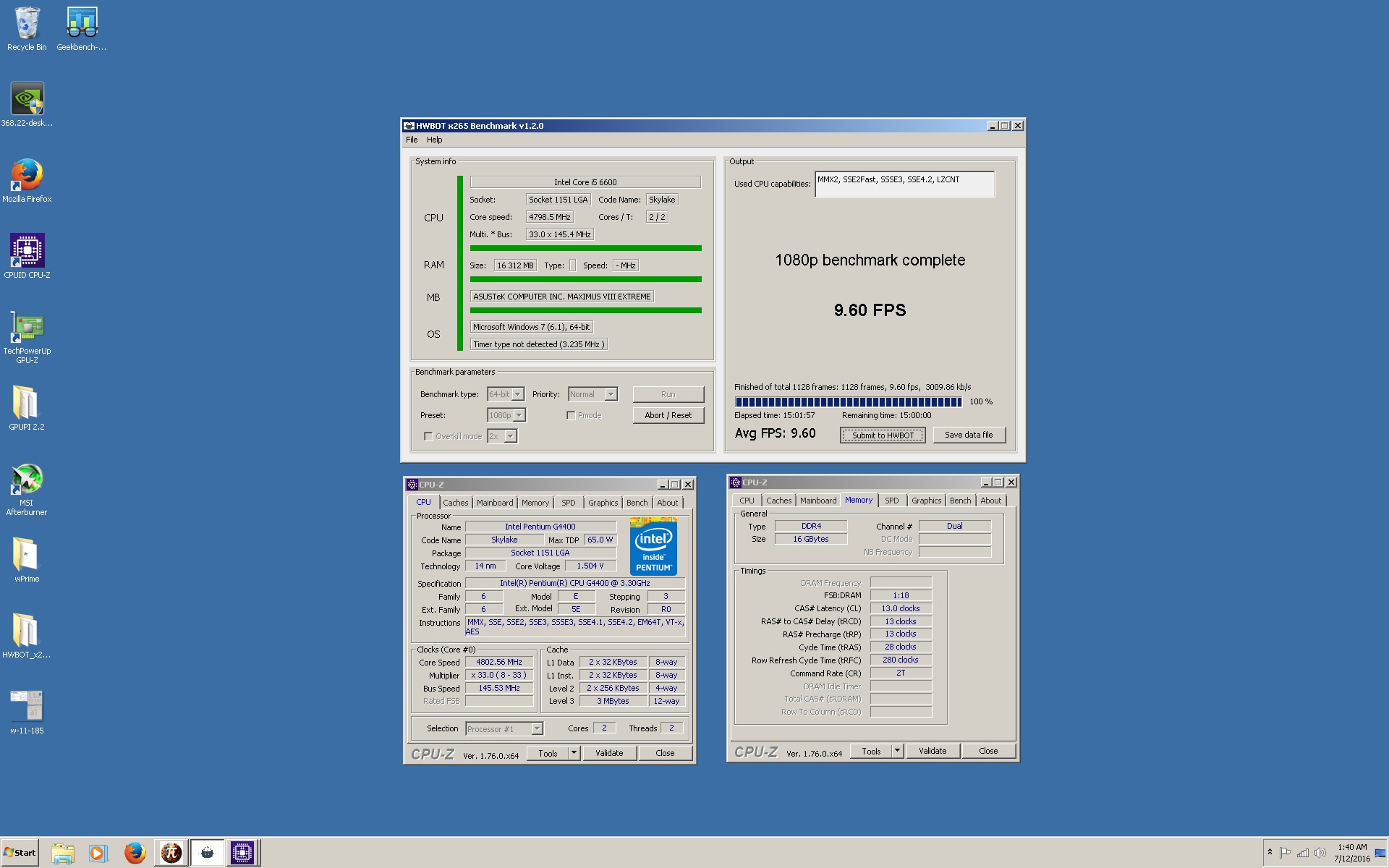The width and height of the screenshot is (1389, 868).
Task: Toggle the Pmode checkbox
Action: [571, 415]
